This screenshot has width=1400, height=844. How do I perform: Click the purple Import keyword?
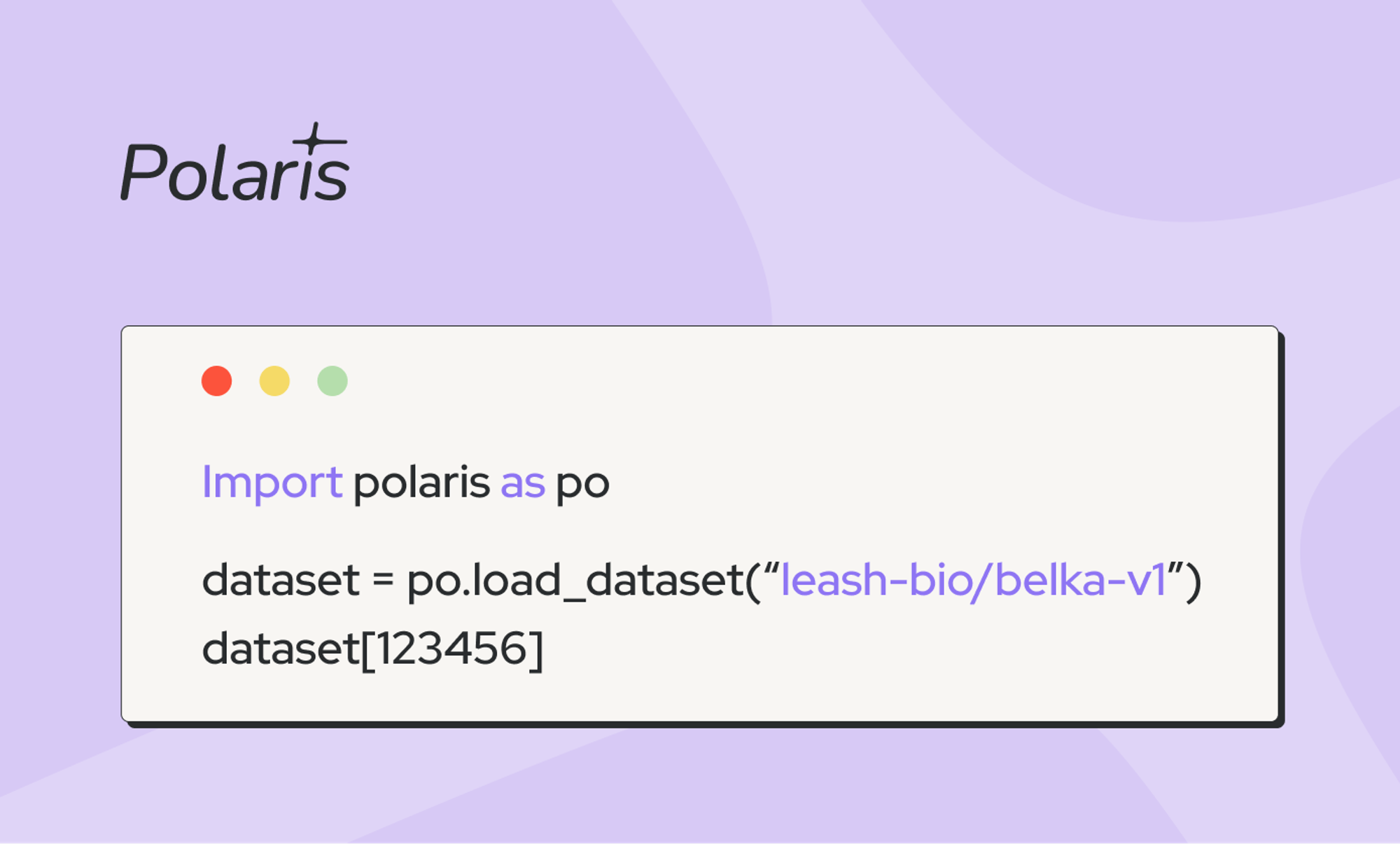point(272,483)
